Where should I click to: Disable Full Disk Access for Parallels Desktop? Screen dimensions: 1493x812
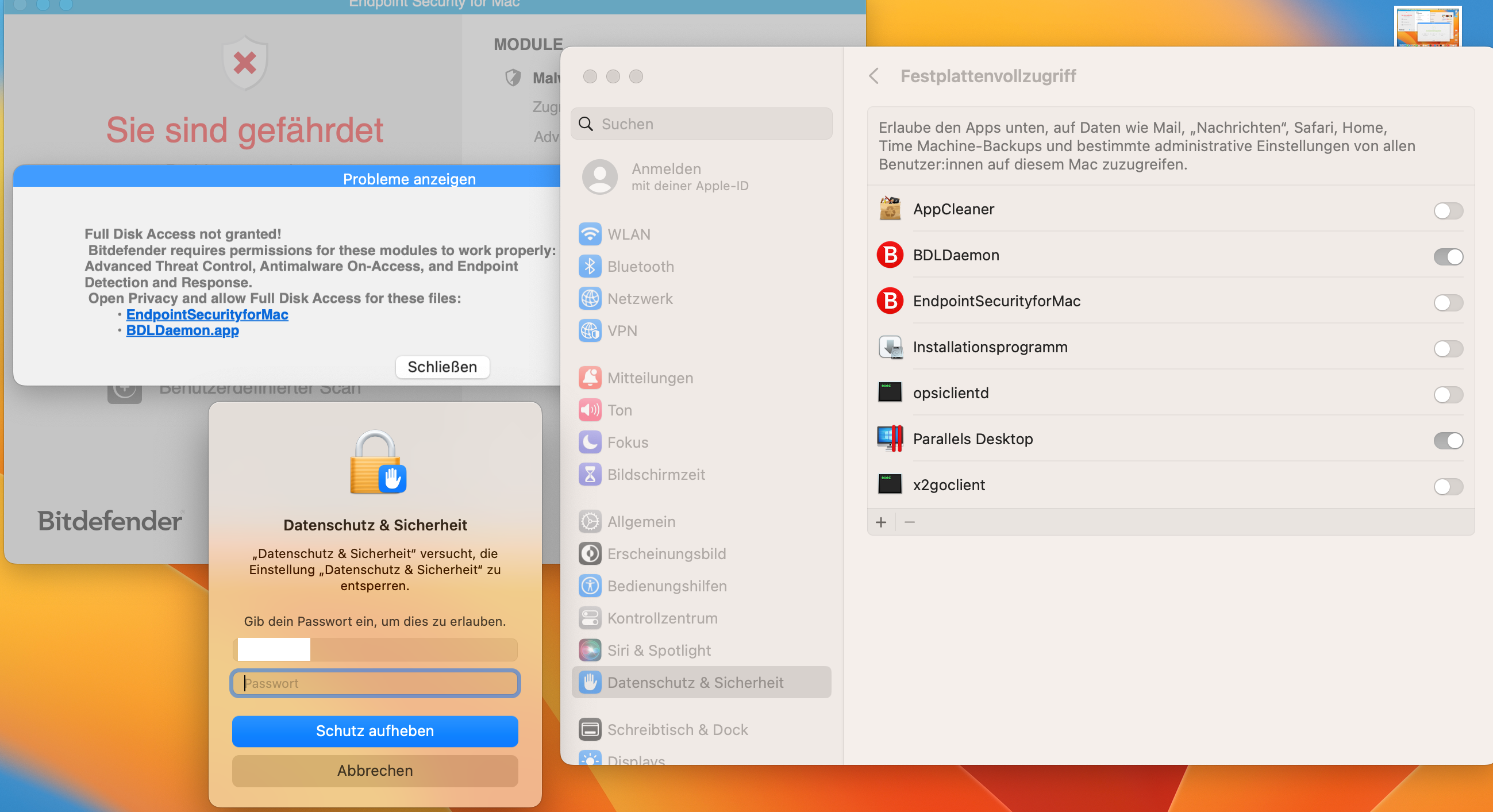click(x=1448, y=441)
